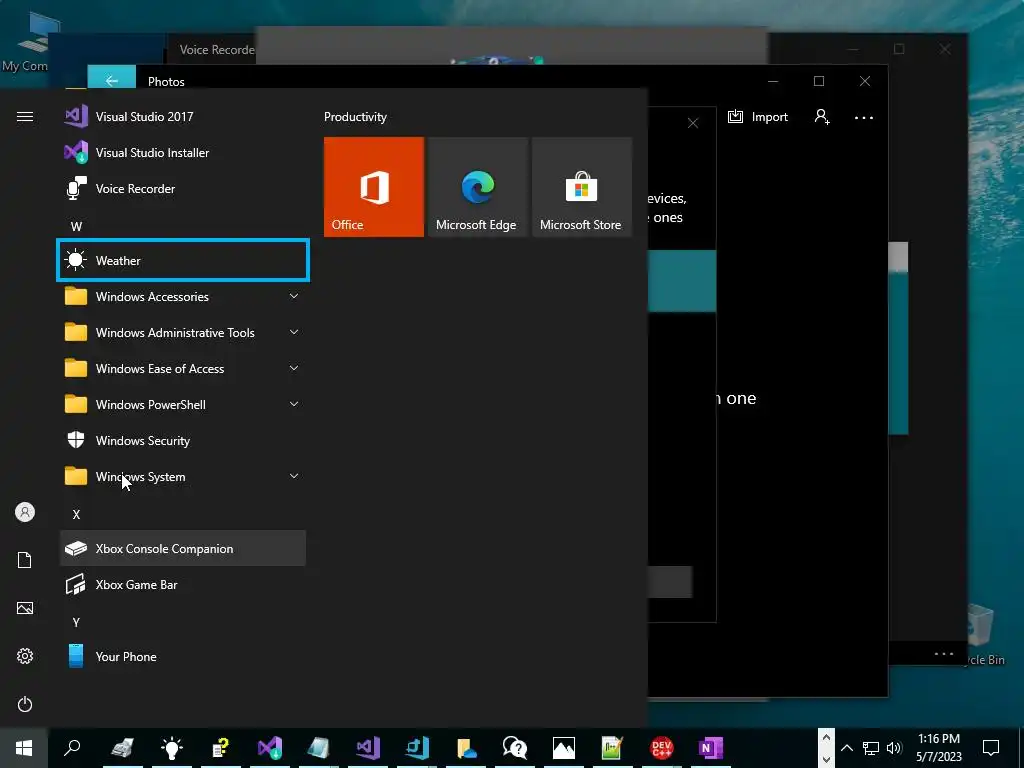
Task: Expand the Start menu hamburger navigation
Action: pyautogui.click(x=25, y=117)
